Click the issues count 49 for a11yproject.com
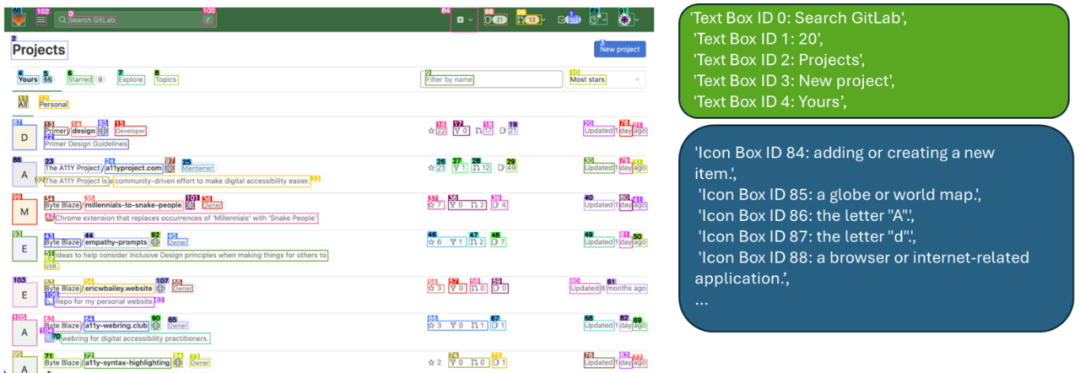The height and width of the screenshot is (373, 1080). pos(508,167)
